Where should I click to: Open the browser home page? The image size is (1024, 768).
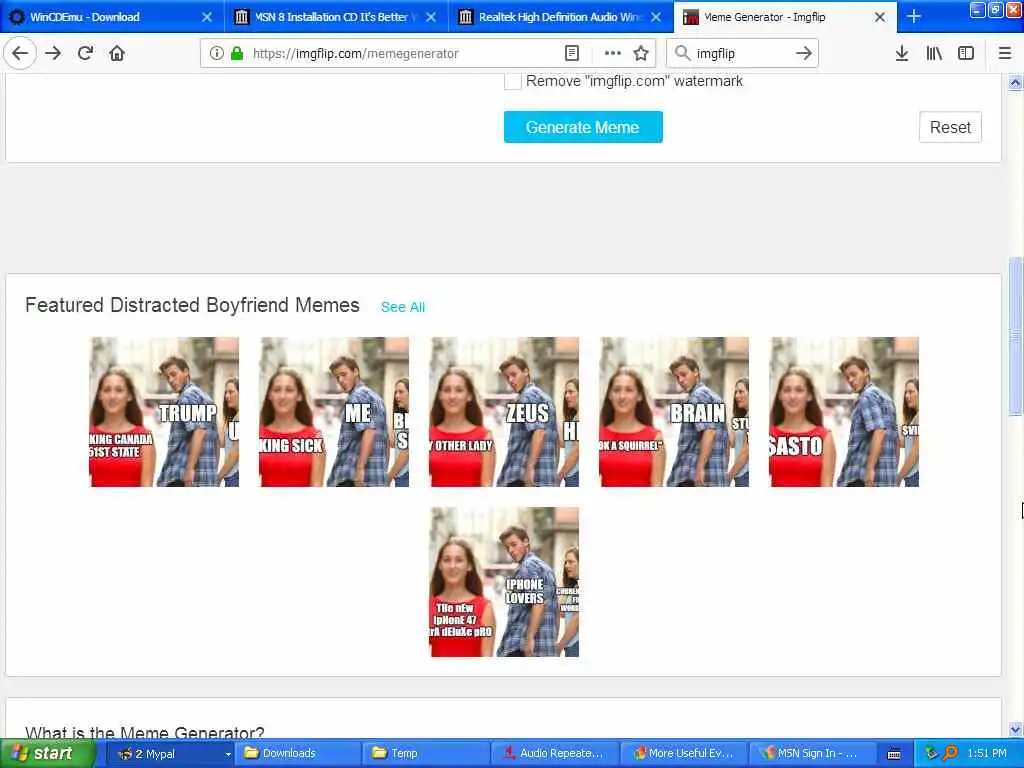click(117, 53)
